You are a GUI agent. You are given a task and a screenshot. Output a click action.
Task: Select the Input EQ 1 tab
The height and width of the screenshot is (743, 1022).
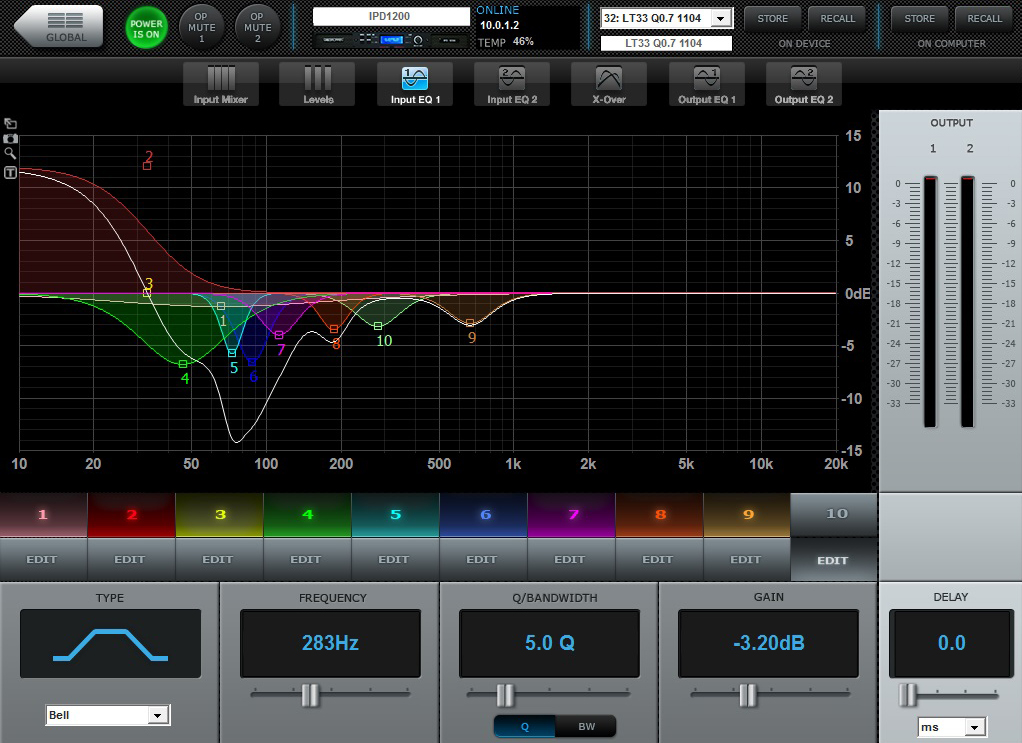pos(415,84)
